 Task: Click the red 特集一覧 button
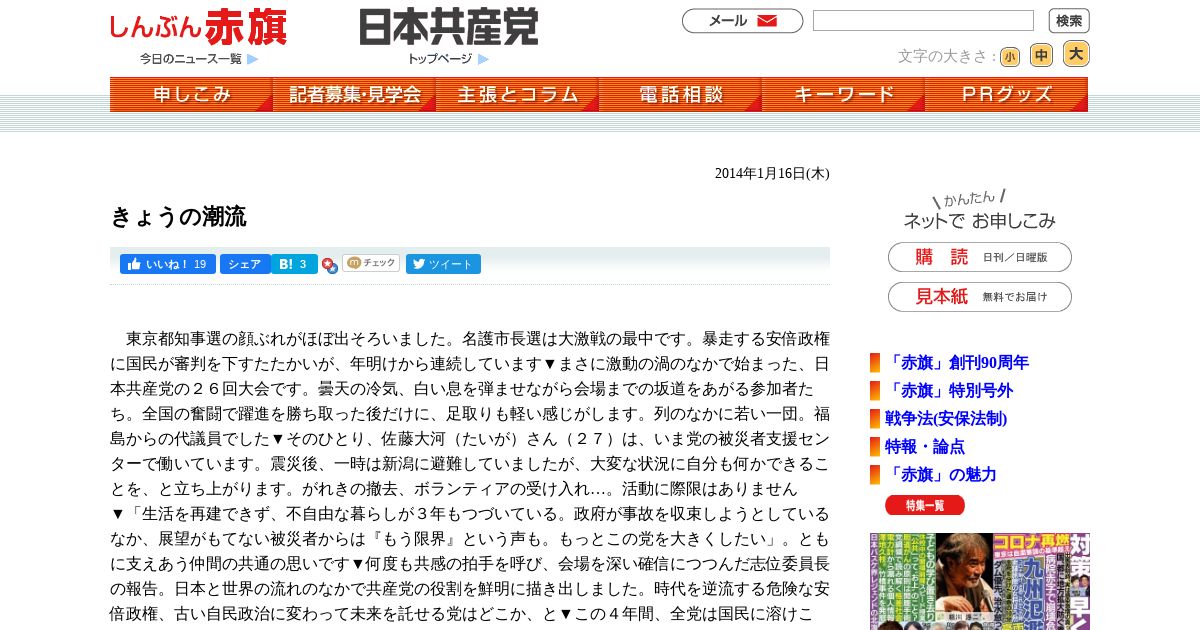click(925, 505)
